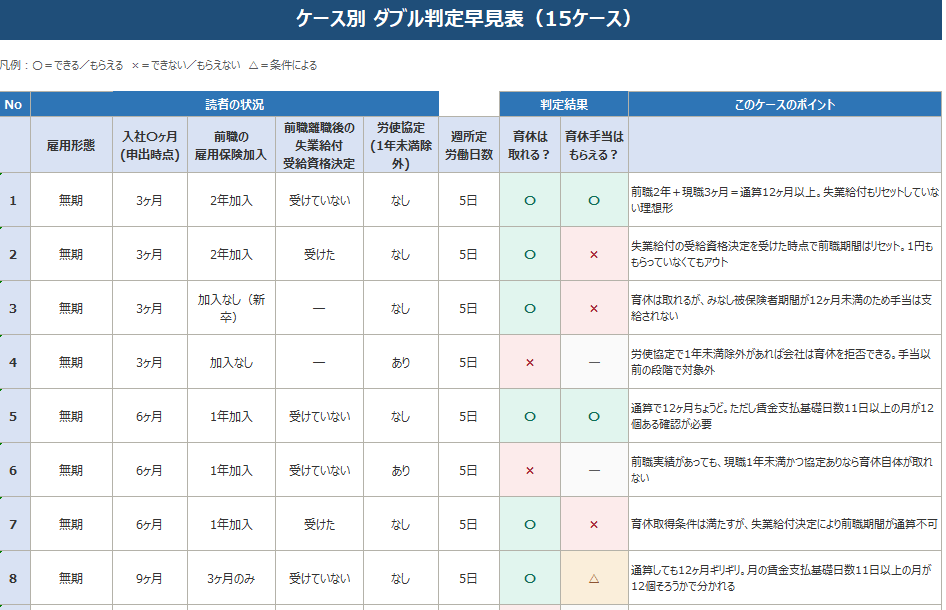Image resolution: width=946 pixels, height=610 pixels.
Task: Click row number 6 cell
Action: coord(13,470)
